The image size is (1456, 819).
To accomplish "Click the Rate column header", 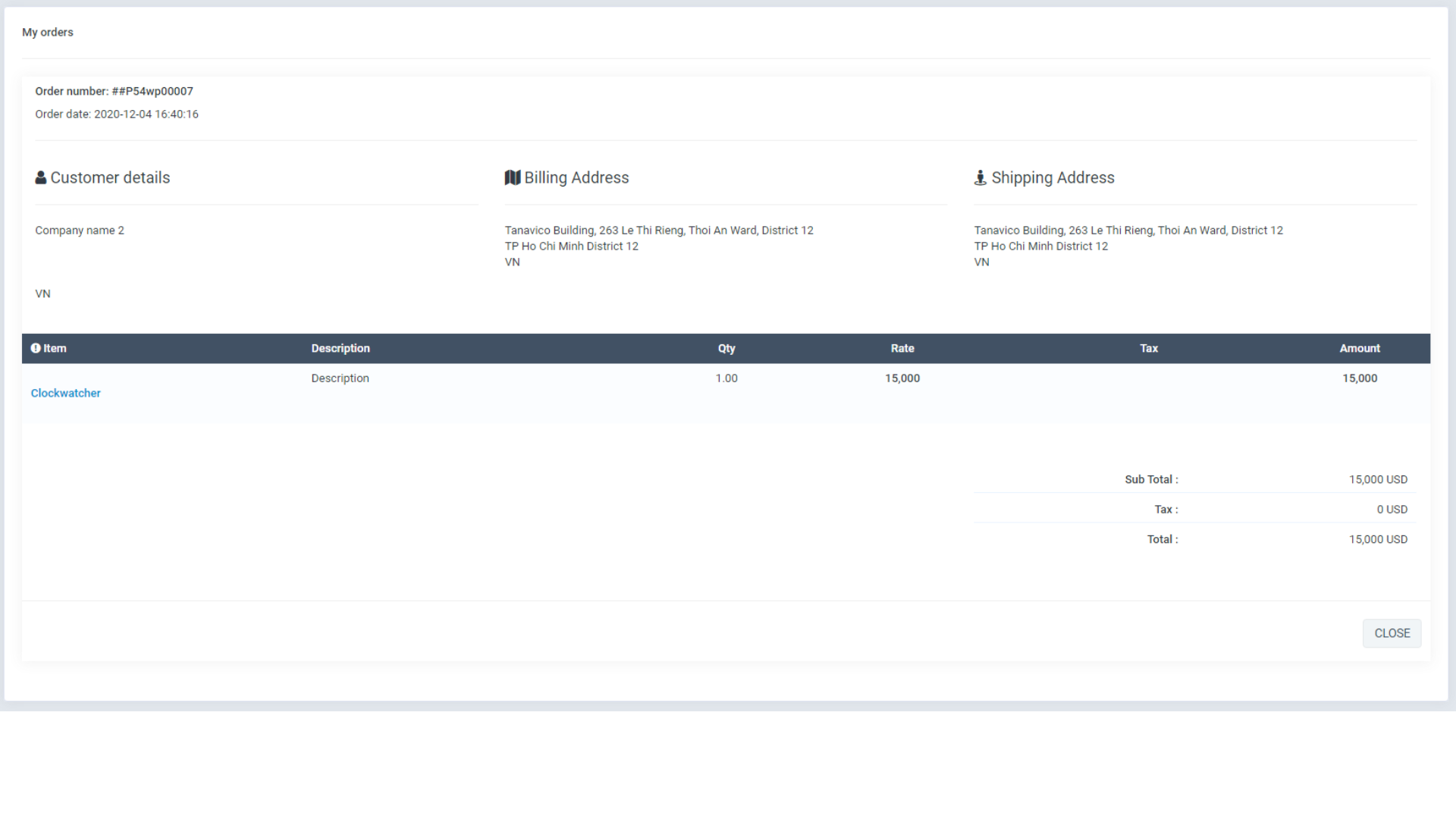I will (x=902, y=348).
